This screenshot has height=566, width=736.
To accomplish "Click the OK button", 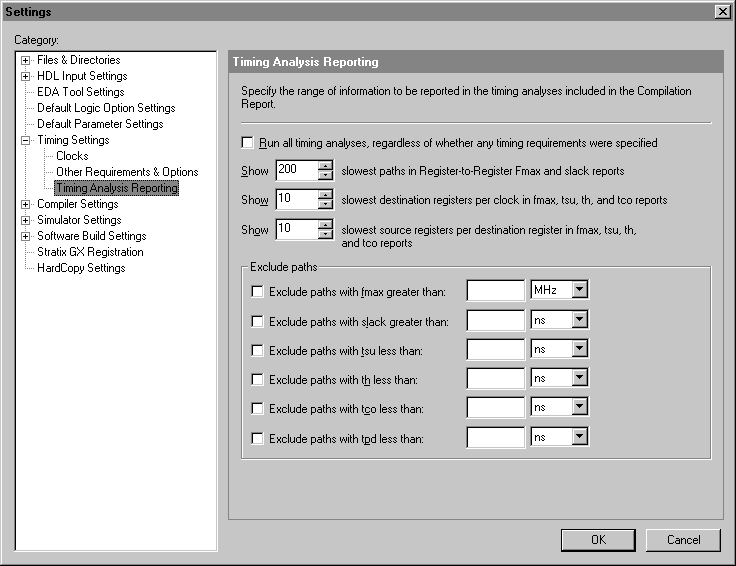I will [598, 540].
